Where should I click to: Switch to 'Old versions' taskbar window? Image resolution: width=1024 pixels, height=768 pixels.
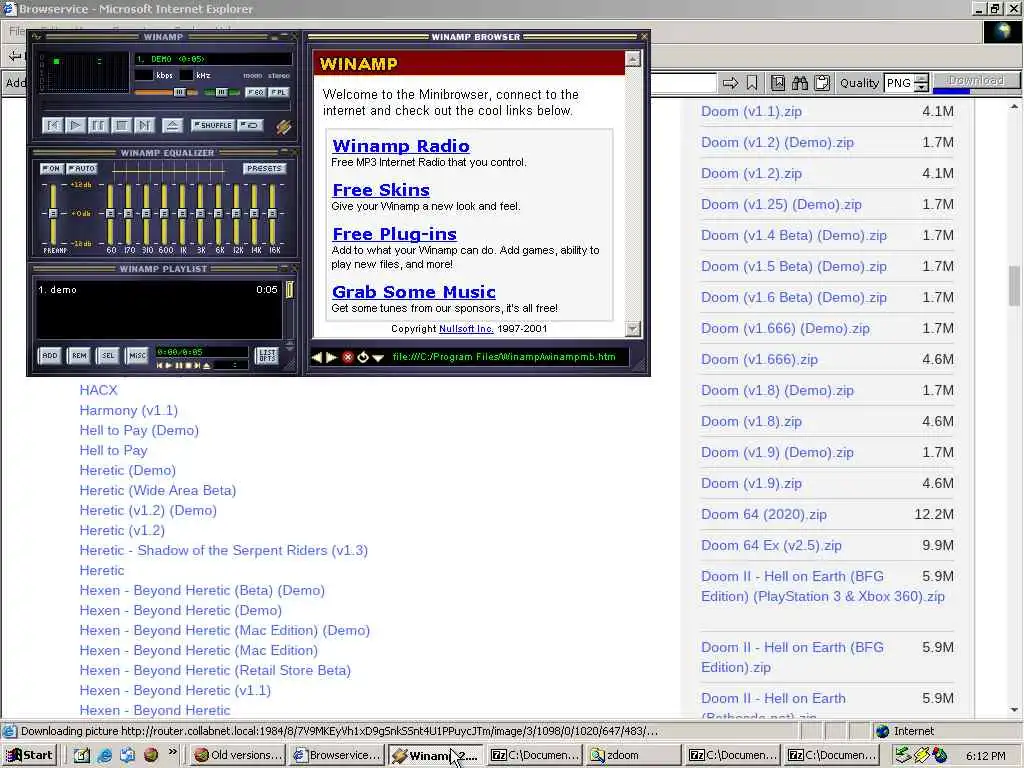coord(239,755)
